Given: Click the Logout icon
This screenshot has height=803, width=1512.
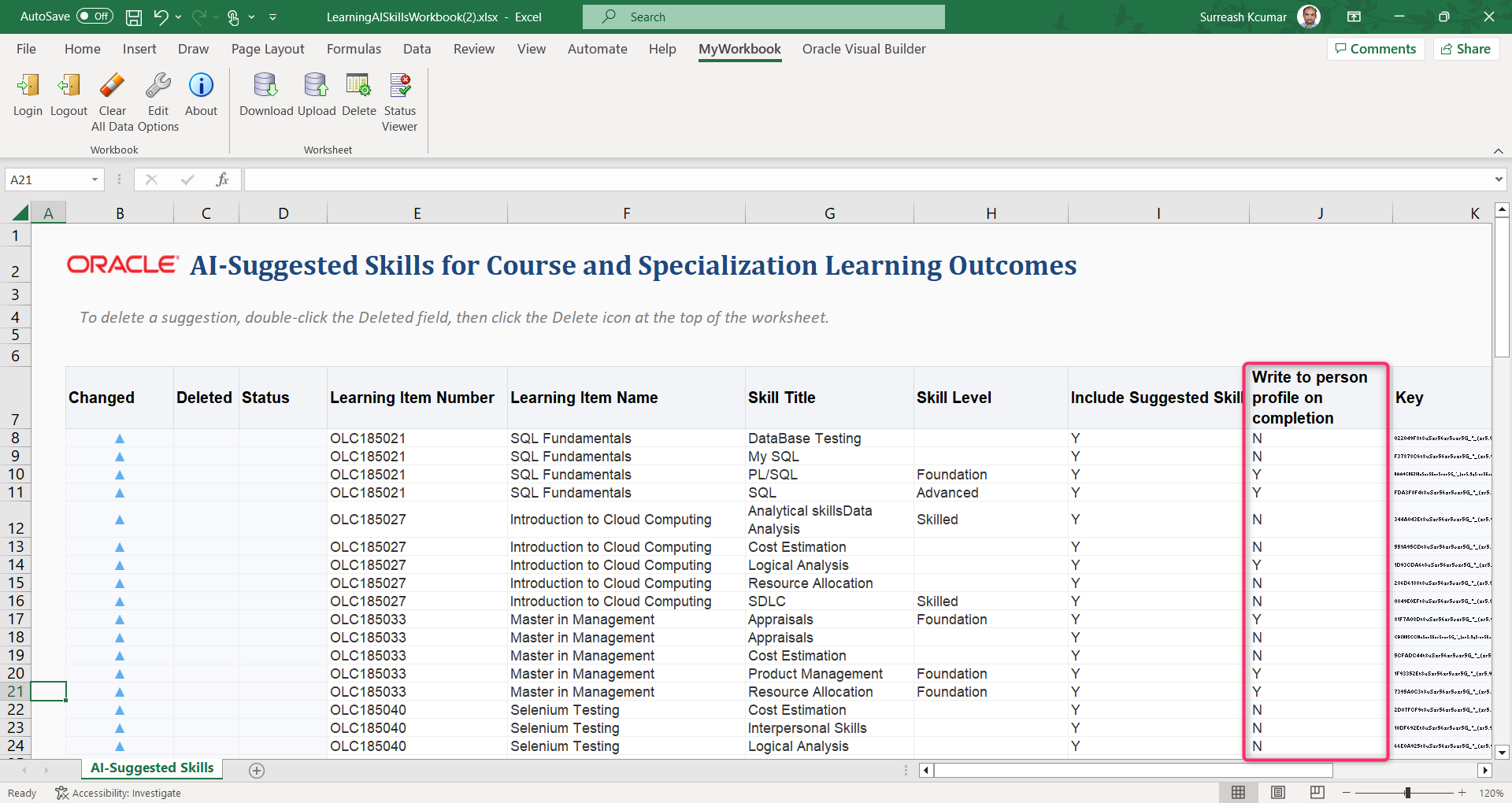Looking at the screenshot, I should 69,86.
